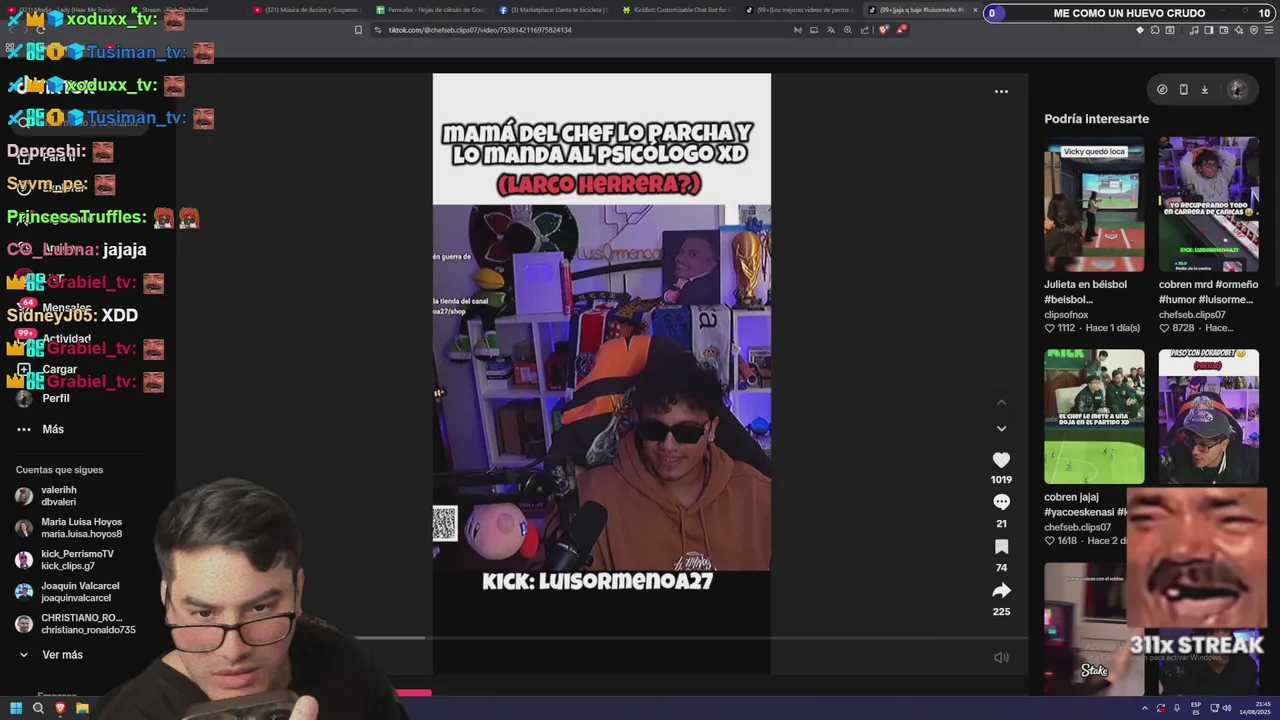
Task: Open the taskbar clock showing 21:45
Action: click(1256, 708)
